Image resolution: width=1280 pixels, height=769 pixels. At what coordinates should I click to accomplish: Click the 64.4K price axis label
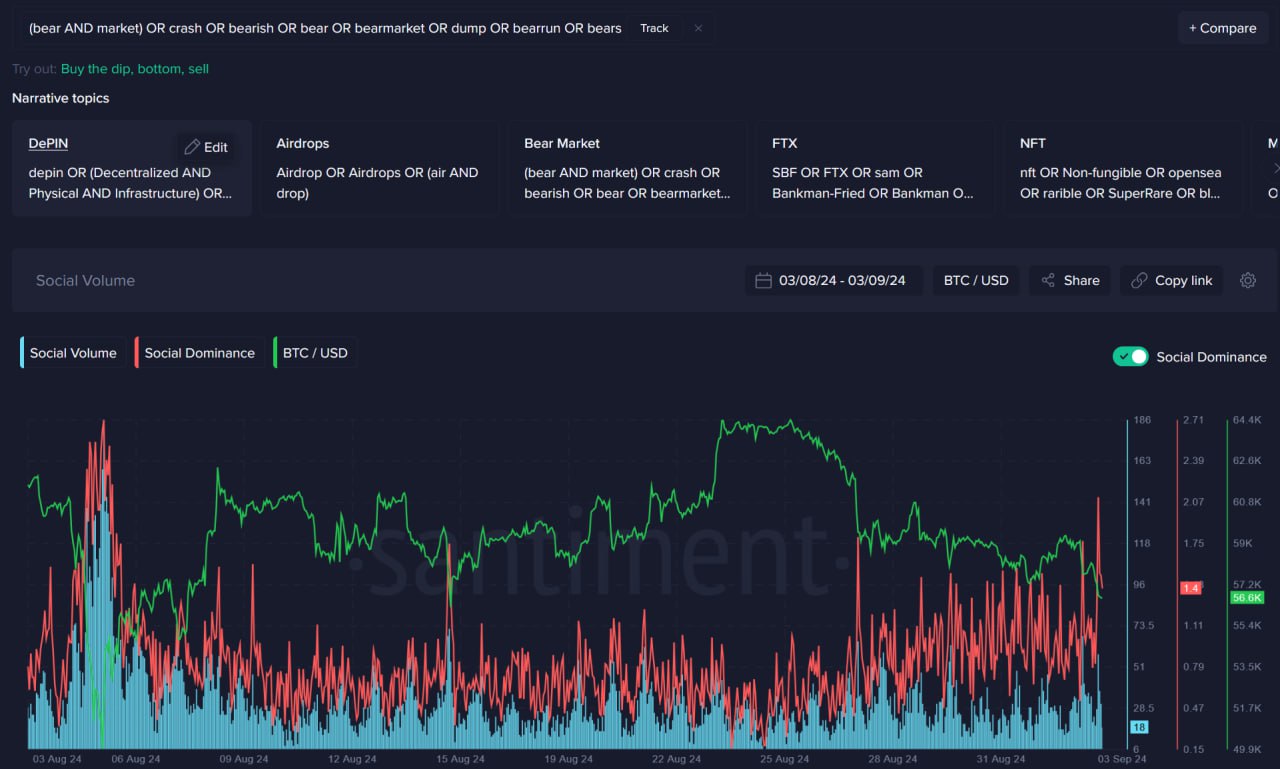(x=1247, y=420)
